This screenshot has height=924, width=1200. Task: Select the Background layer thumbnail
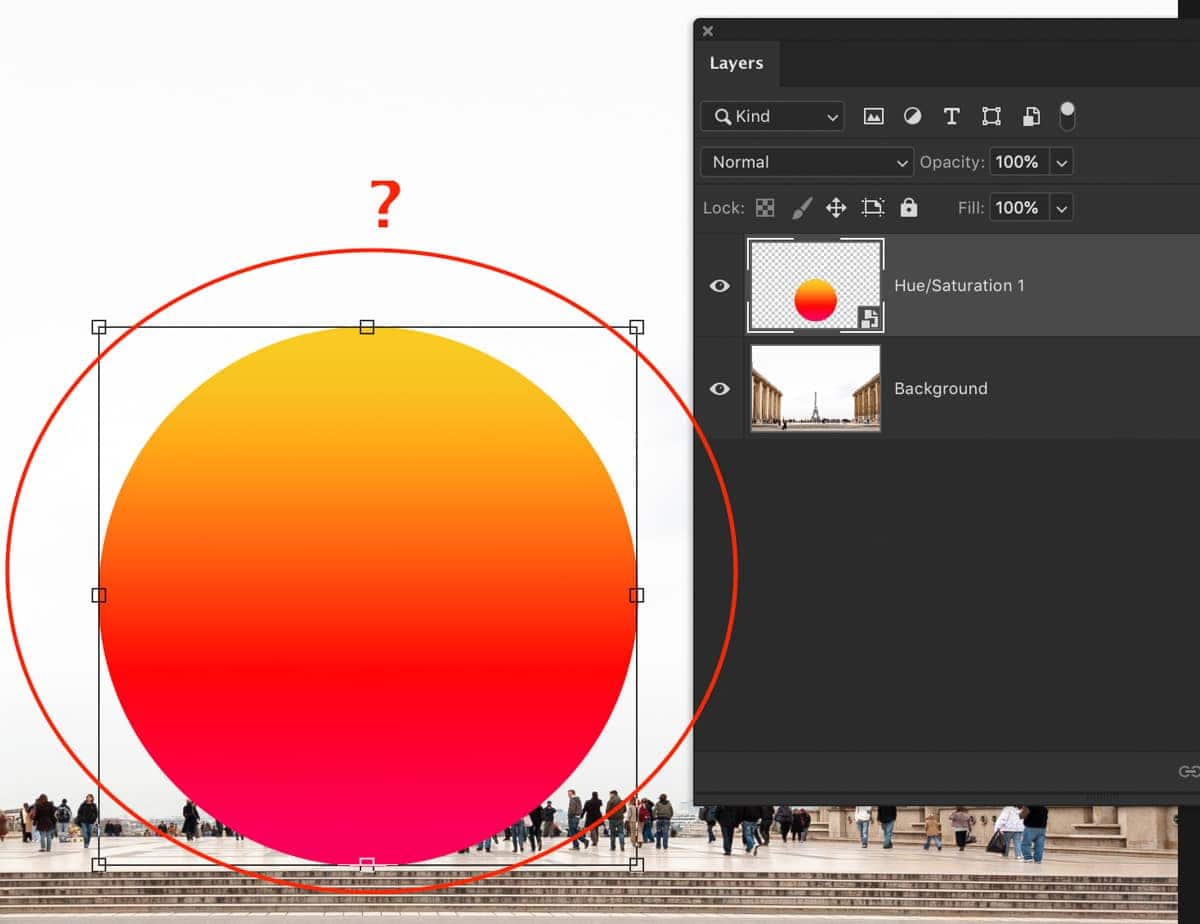[815, 388]
